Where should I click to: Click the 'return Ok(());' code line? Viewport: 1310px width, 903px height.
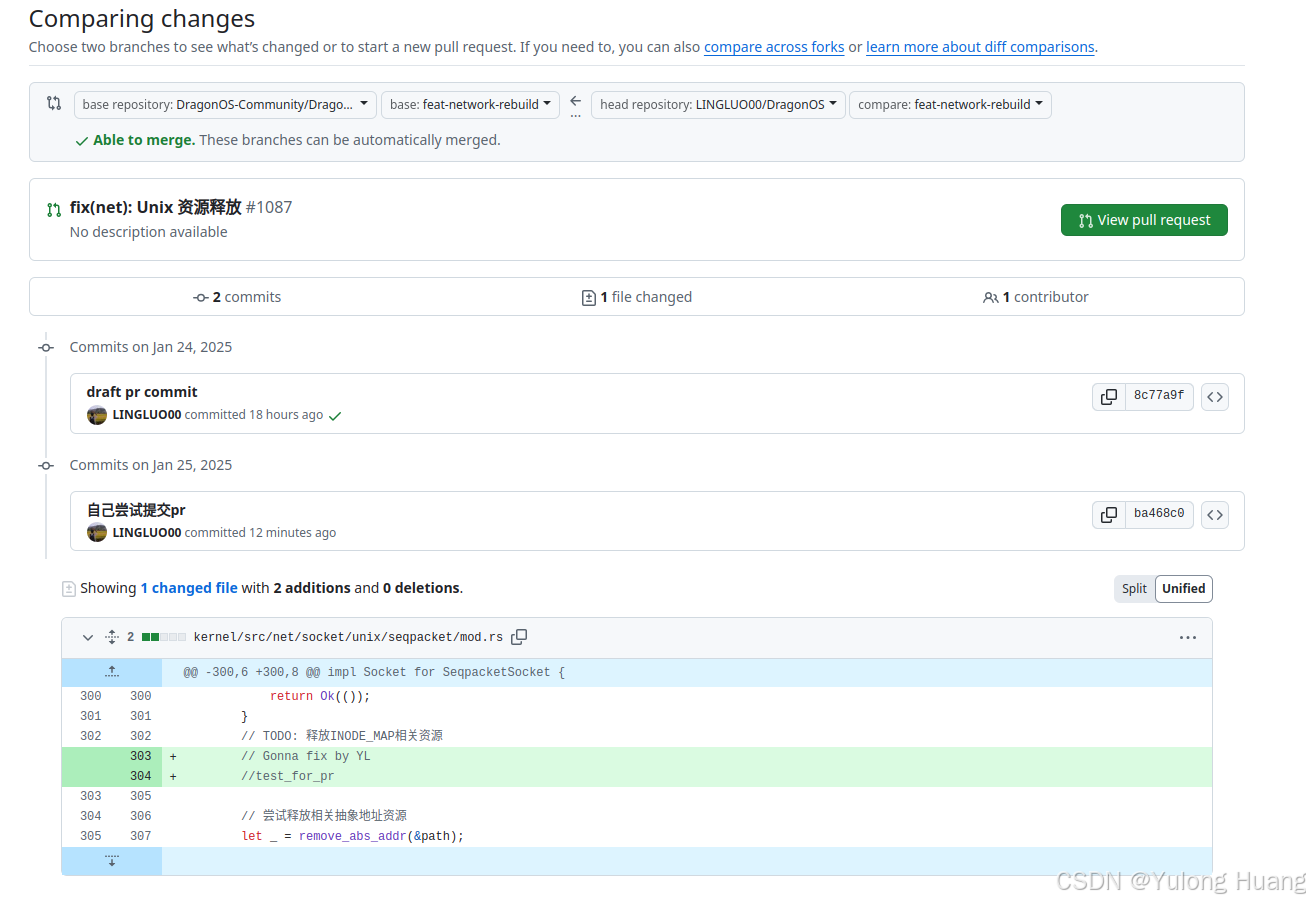[x=320, y=697]
